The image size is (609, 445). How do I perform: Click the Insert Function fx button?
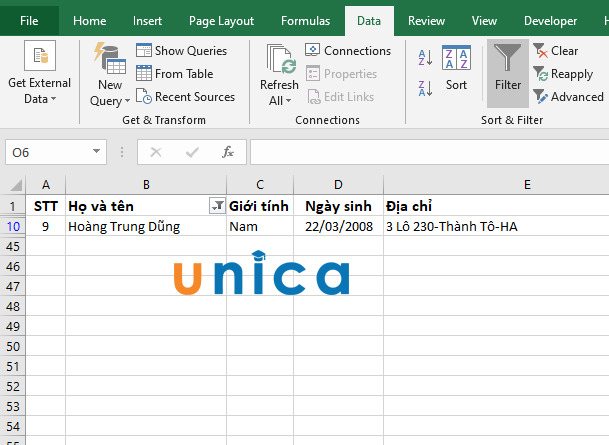coord(228,152)
